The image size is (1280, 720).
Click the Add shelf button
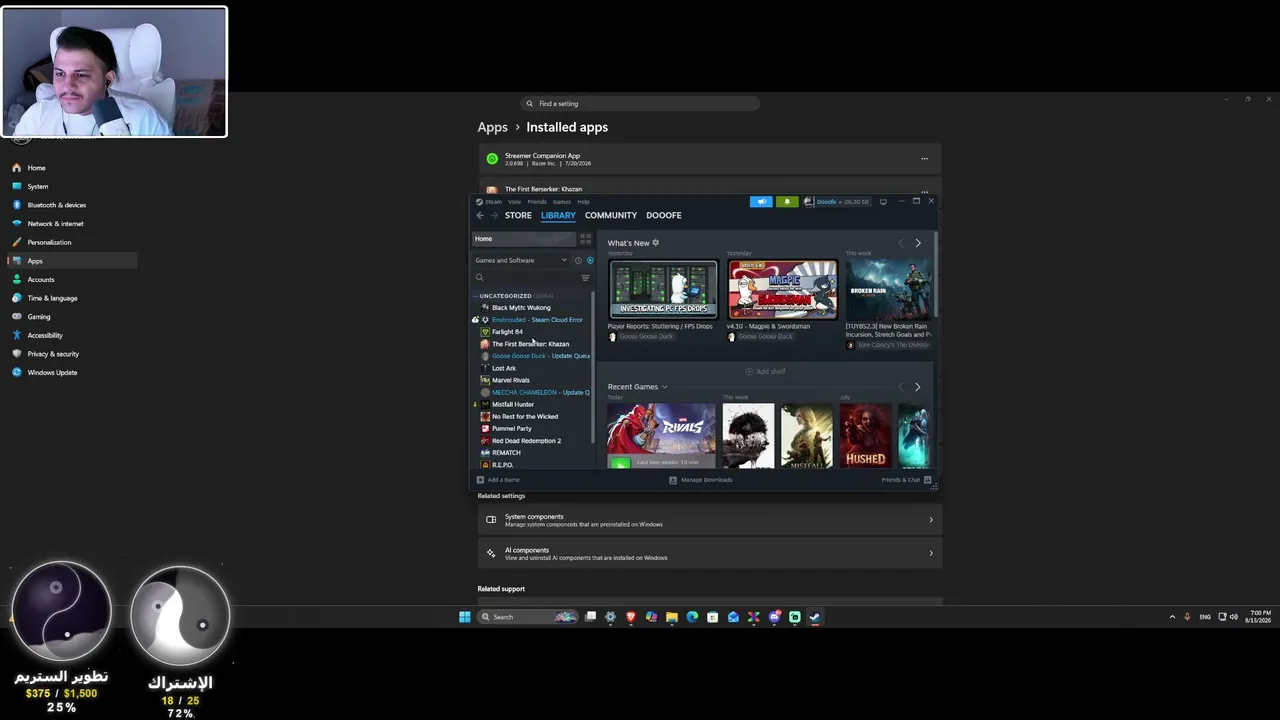(765, 372)
